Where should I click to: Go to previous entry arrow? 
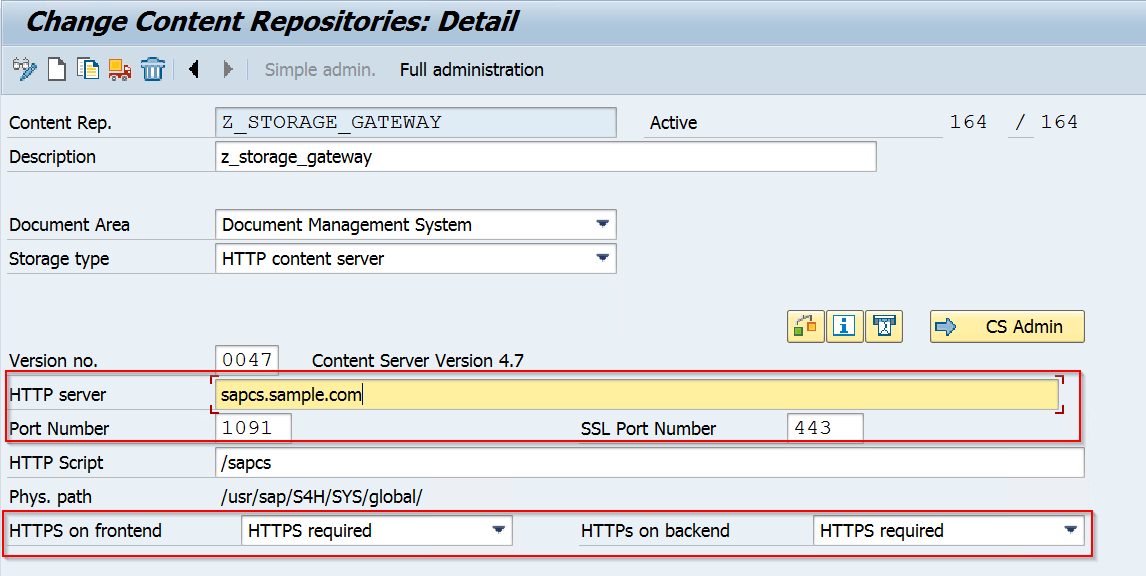tap(194, 69)
